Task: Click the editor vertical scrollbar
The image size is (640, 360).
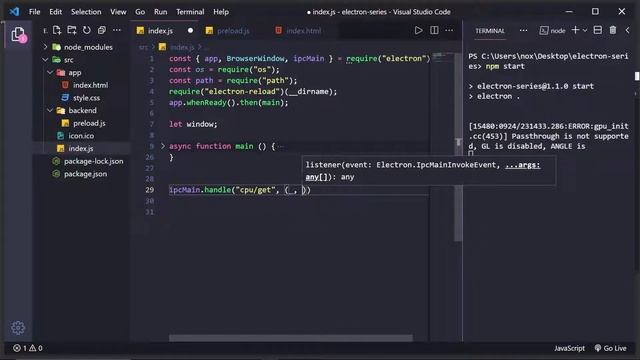Action: click(458, 146)
